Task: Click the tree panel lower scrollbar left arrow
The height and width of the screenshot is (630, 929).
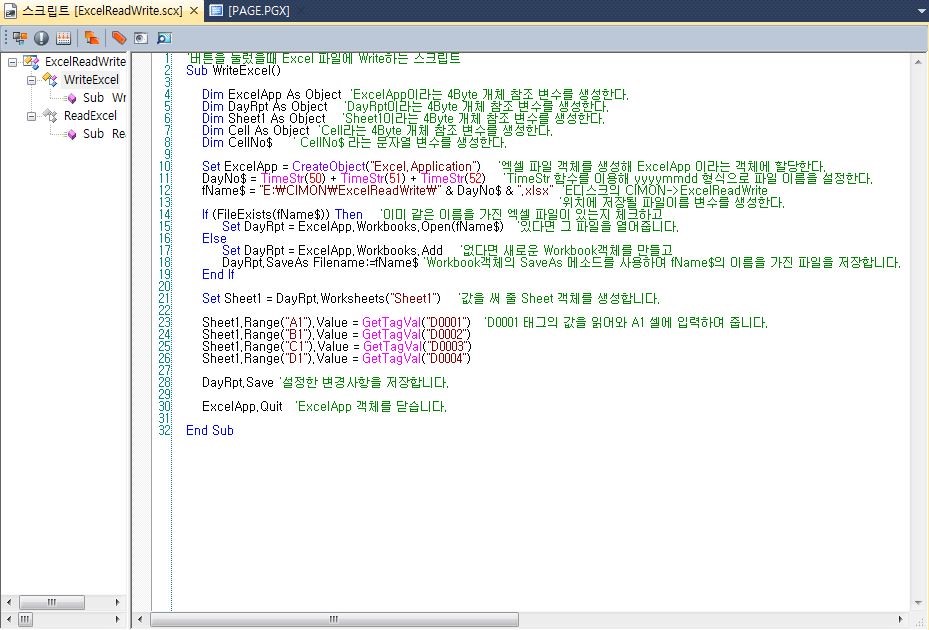Action: 8,619
